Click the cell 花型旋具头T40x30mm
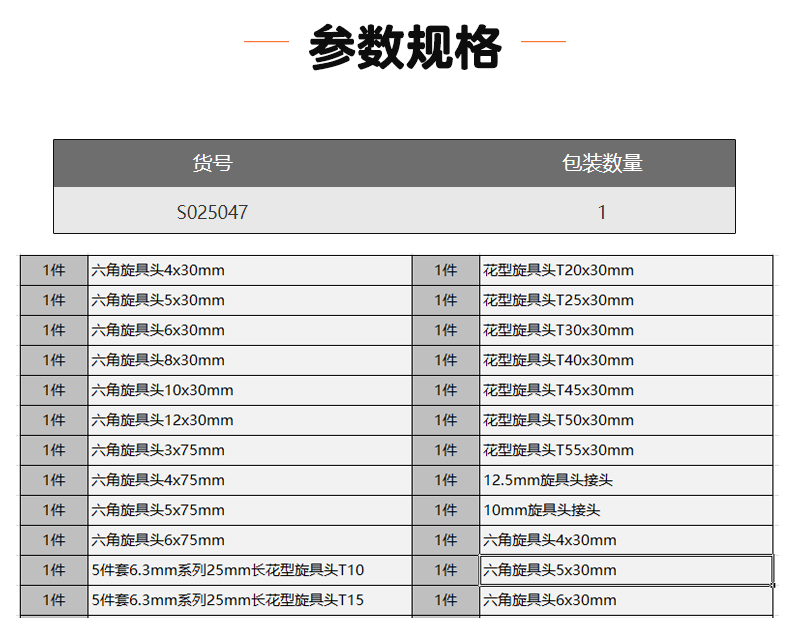This screenshot has height=618, width=790. tap(626, 361)
